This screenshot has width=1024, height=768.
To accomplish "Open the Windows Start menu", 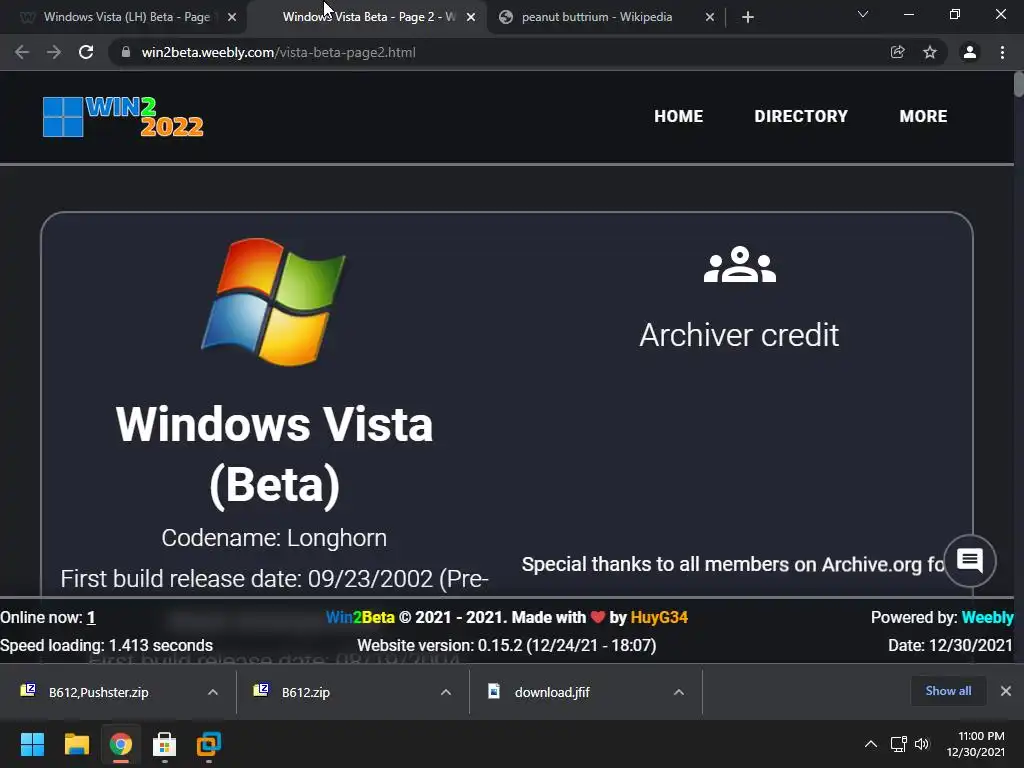I will 32,744.
